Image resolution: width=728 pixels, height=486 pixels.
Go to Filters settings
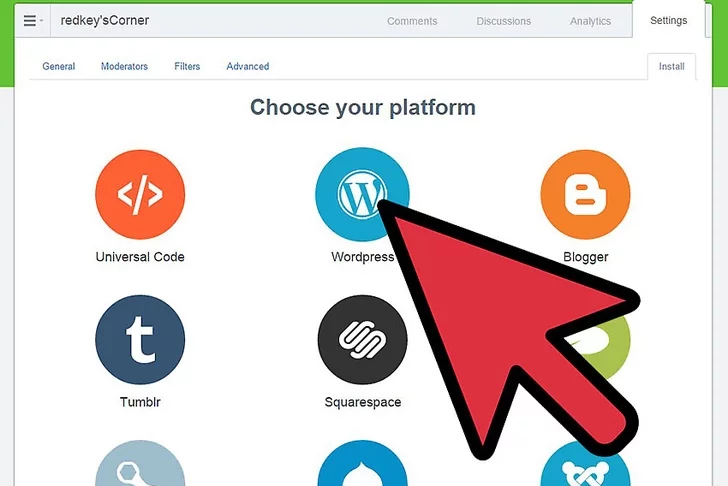tap(187, 66)
